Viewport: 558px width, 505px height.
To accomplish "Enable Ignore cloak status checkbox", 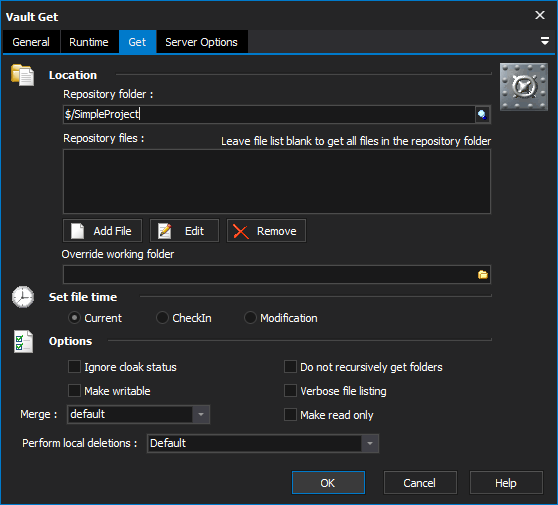I will click(x=74, y=367).
